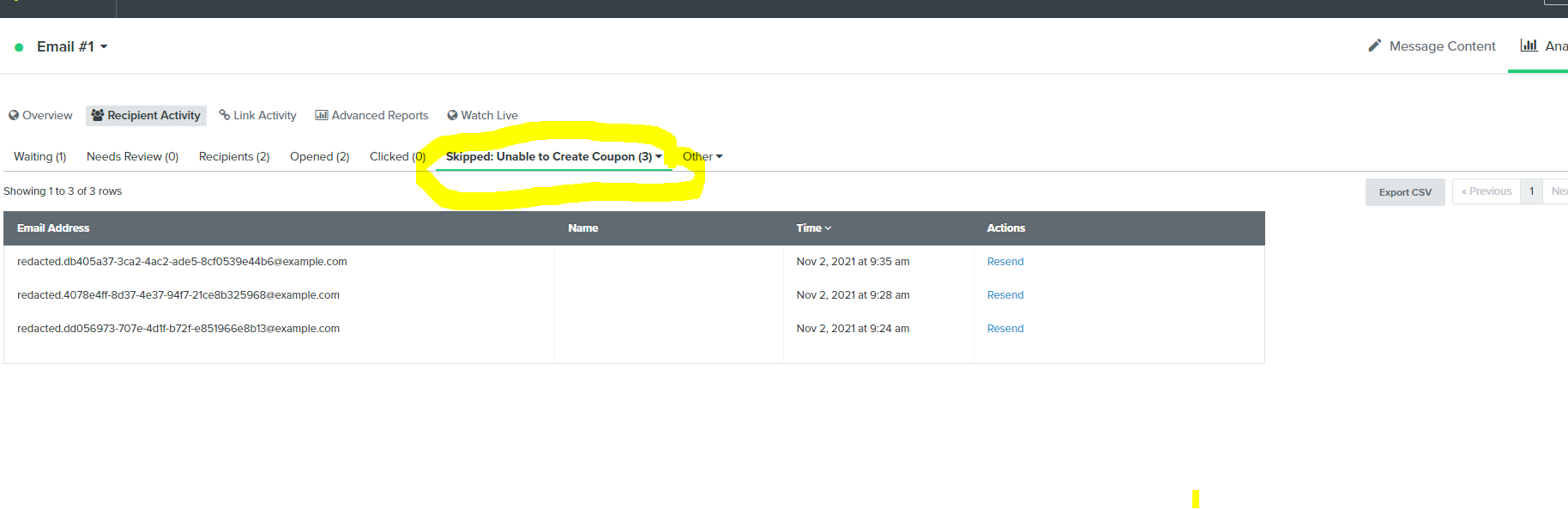Click the chart icon next to Advanced Reports
The height and width of the screenshot is (509, 1568).
tap(322, 115)
